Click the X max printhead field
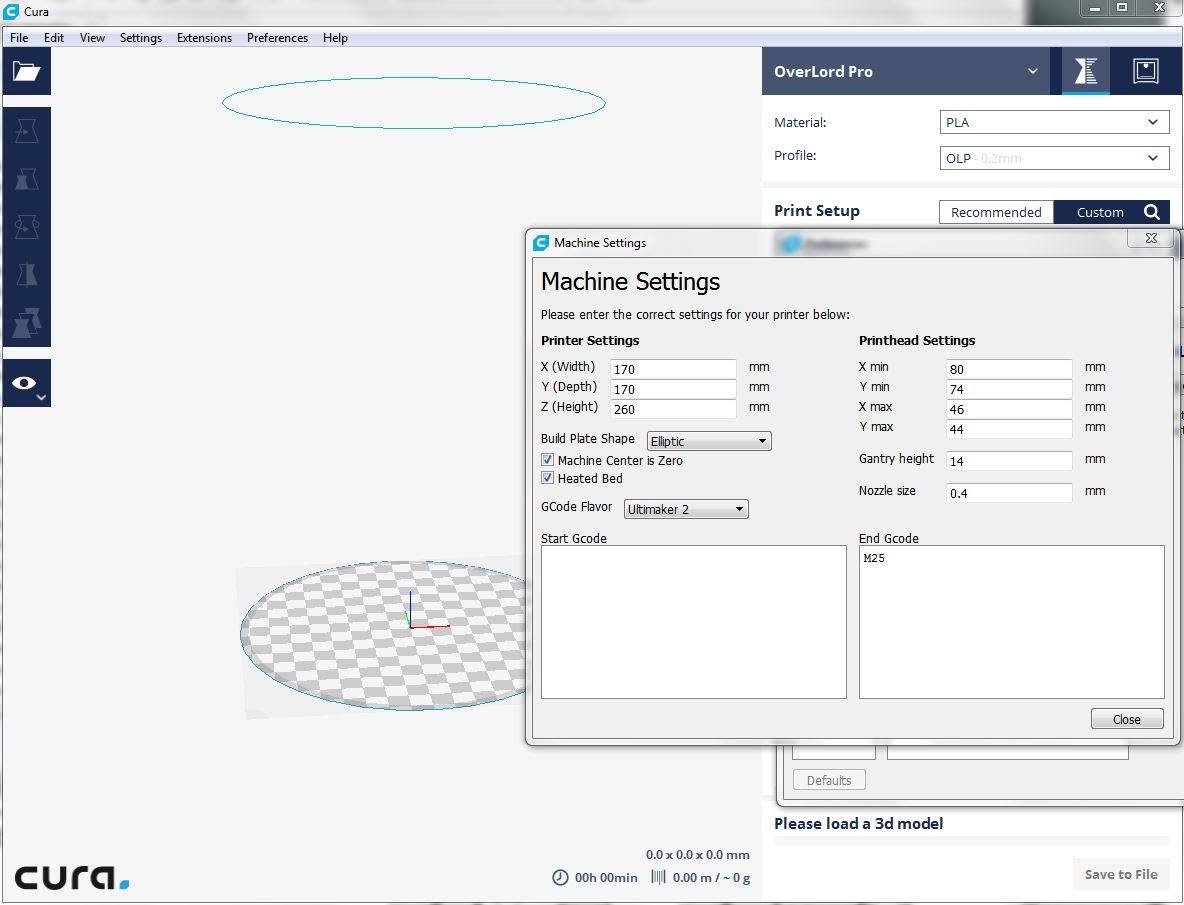The image size is (1184, 905). (x=1009, y=408)
